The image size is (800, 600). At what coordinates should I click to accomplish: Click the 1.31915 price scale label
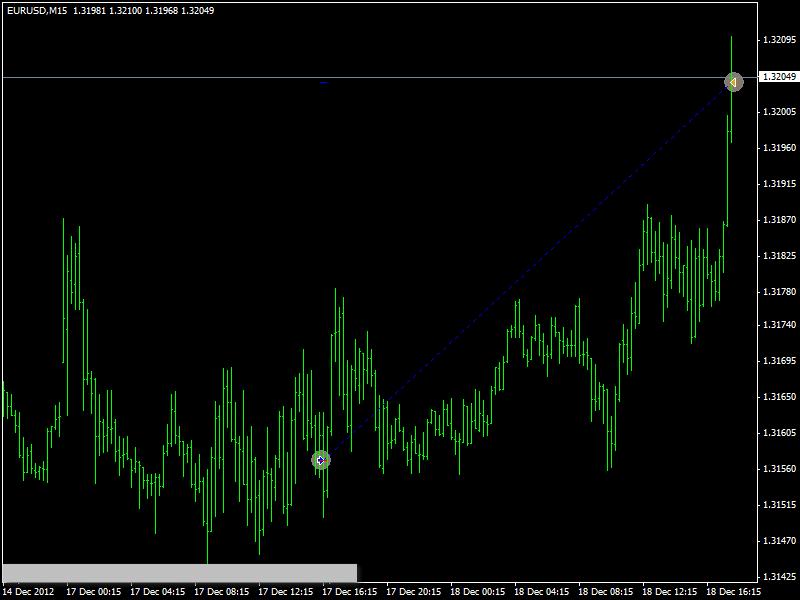(x=779, y=184)
